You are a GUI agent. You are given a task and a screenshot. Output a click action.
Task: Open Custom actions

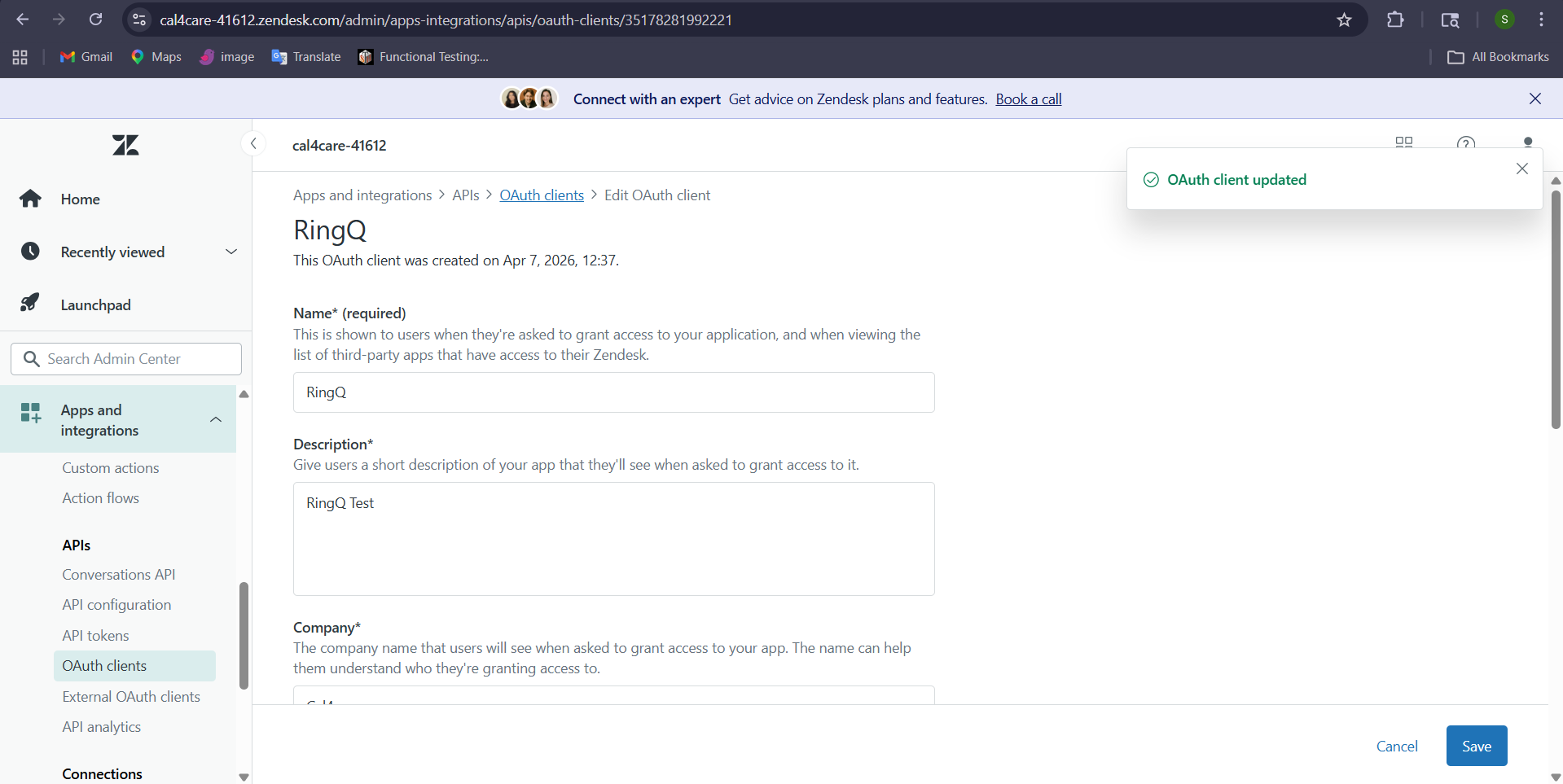111,468
